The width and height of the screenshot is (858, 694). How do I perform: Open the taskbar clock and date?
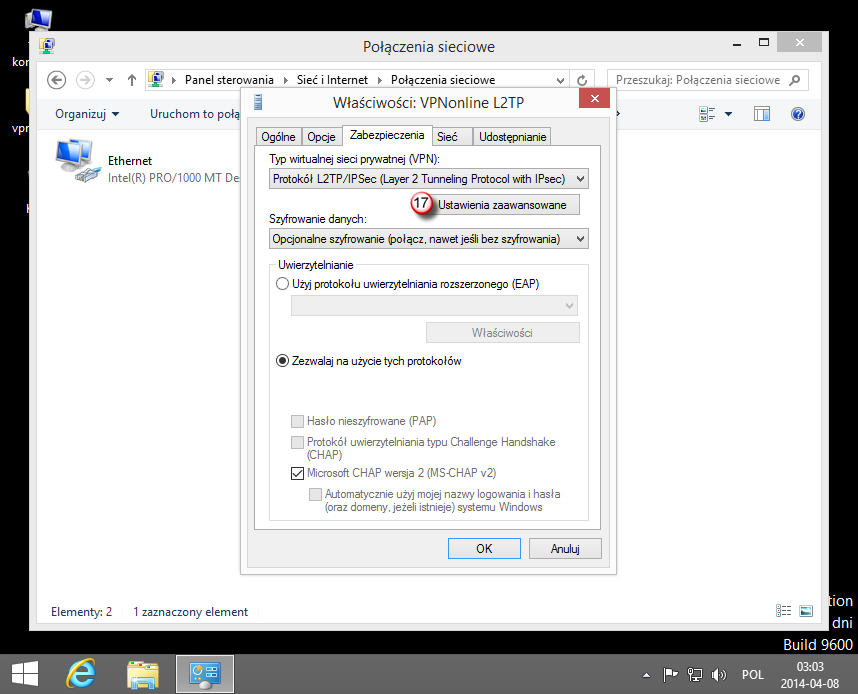tap(809, 675)
